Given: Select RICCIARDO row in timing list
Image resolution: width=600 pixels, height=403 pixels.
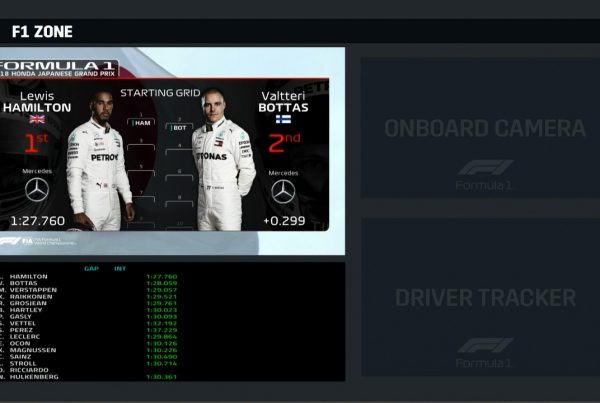Looking at the screenshot, I should tap(89, 370).
